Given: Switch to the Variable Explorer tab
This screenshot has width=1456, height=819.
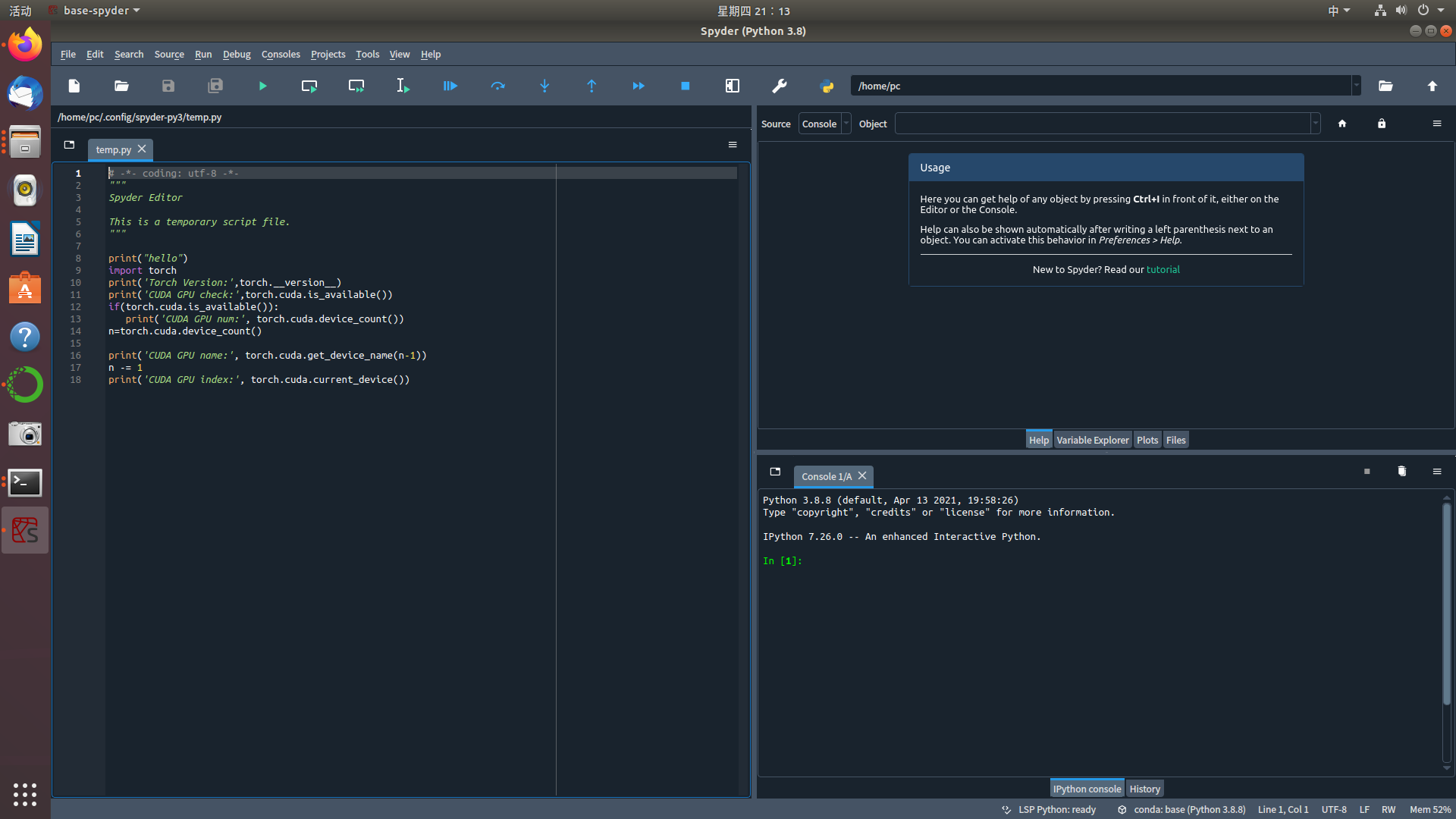Looking at the screenshot, I should point(1092,439).
